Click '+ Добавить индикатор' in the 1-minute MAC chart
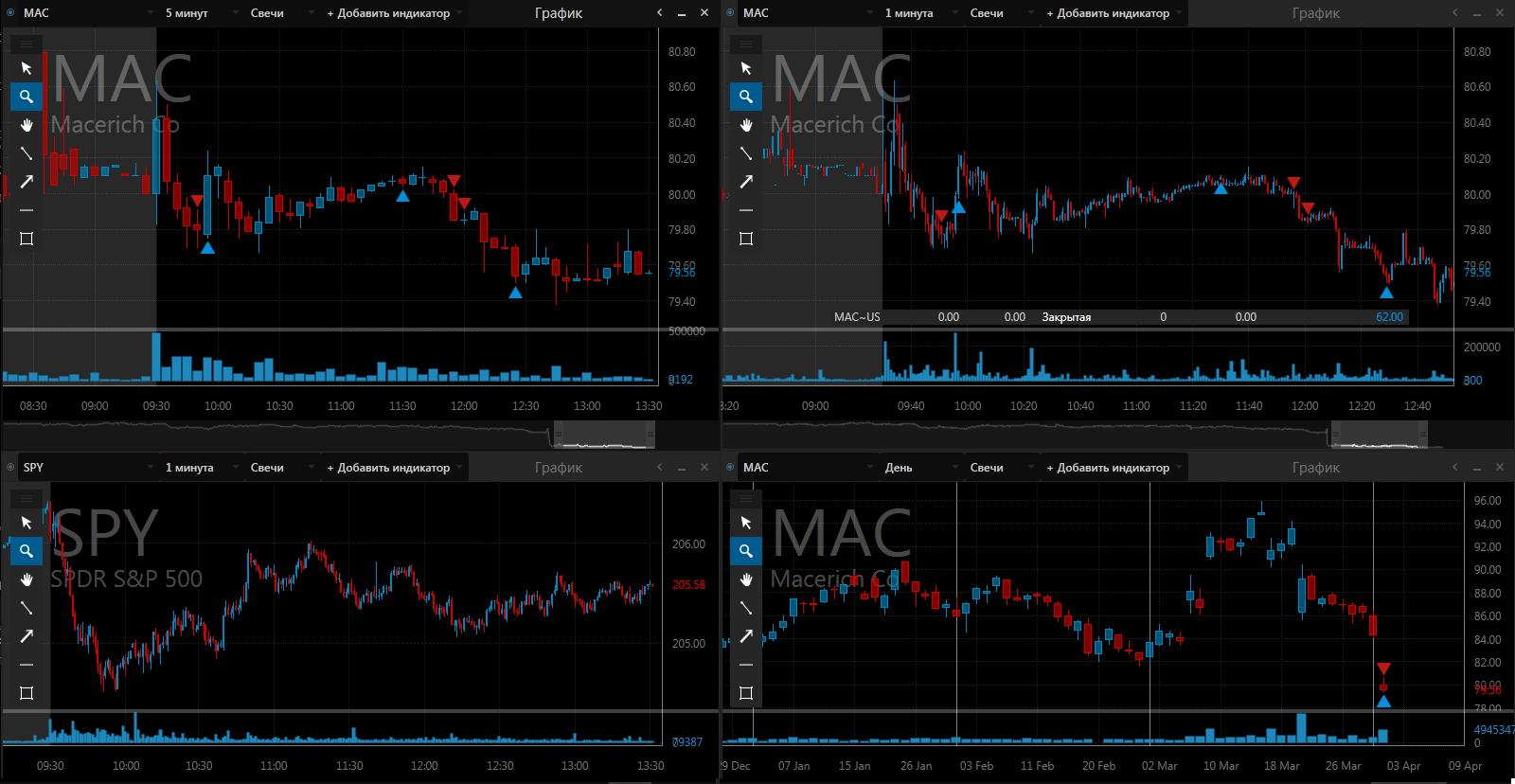This screenshot has width=1515, height=784. tap(1108, 13)
